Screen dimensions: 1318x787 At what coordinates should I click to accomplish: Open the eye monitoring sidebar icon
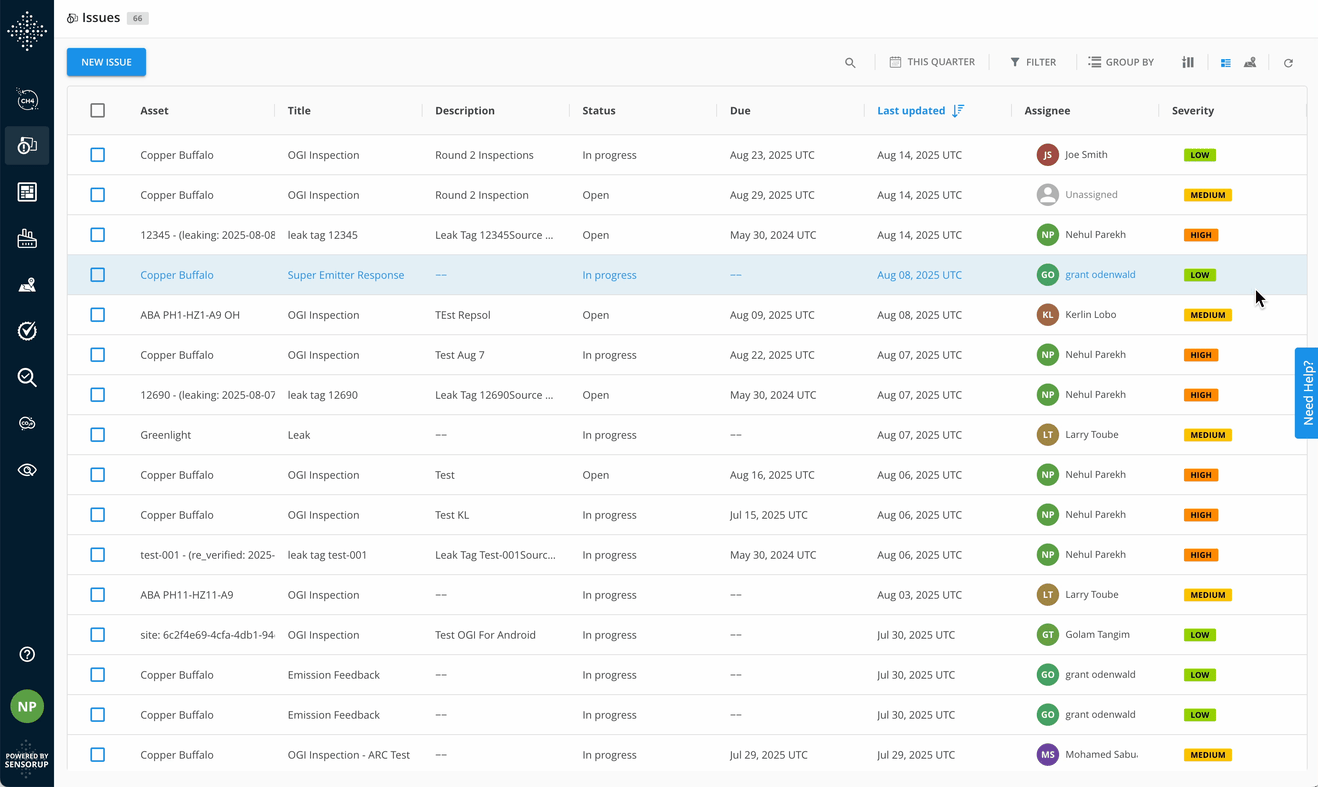click(27, 470)
